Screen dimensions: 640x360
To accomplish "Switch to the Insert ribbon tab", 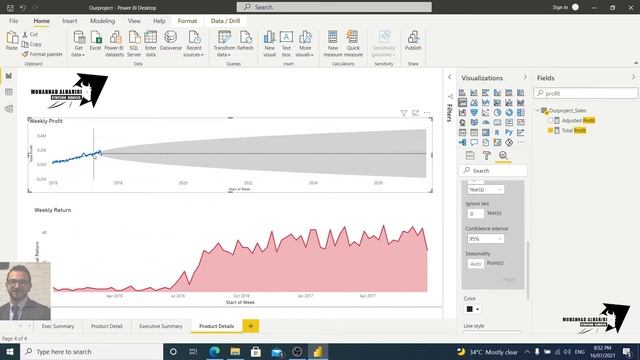I will click(70, 21).
